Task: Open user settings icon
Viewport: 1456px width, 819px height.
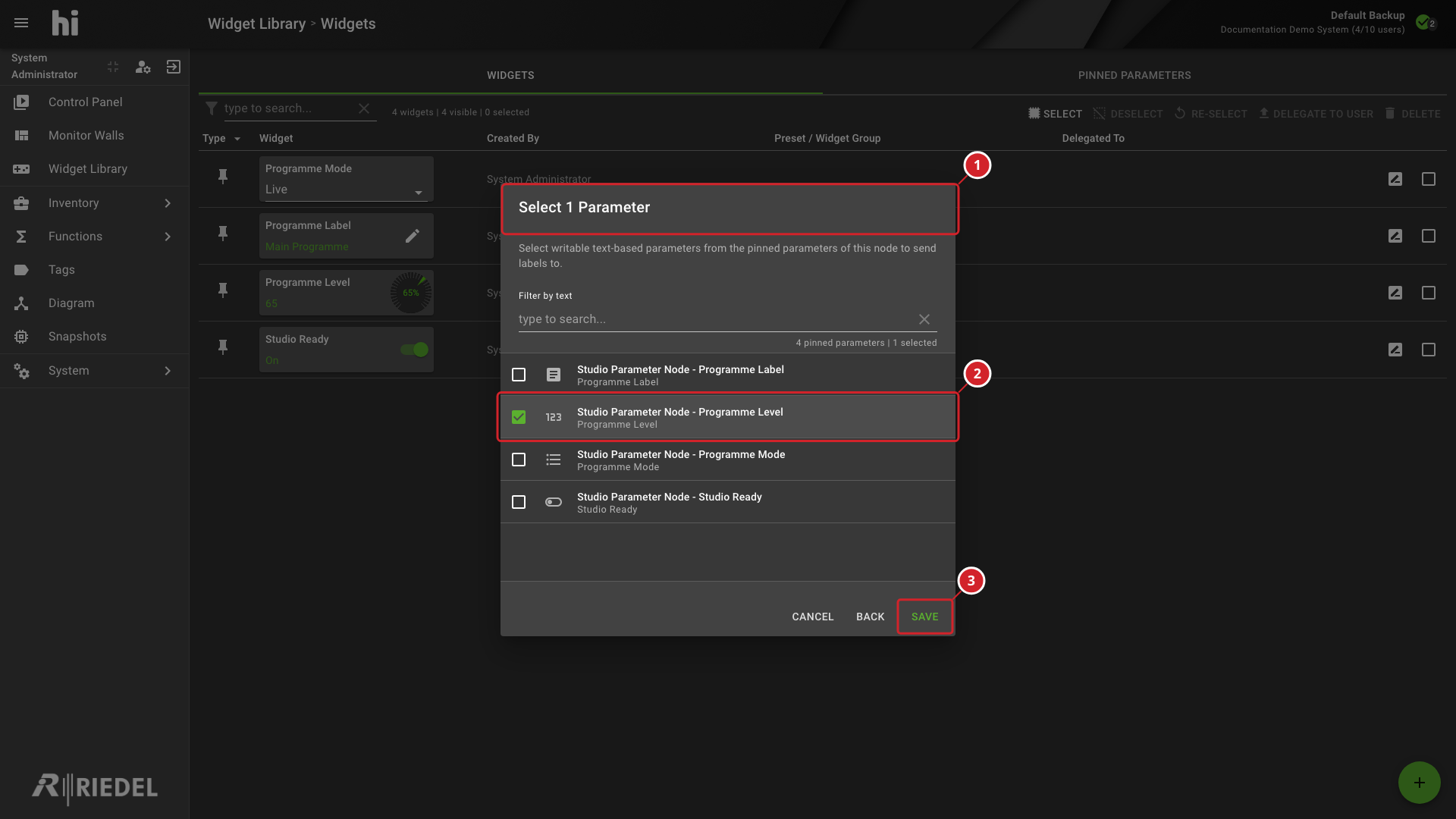Action: click(143, 67)
